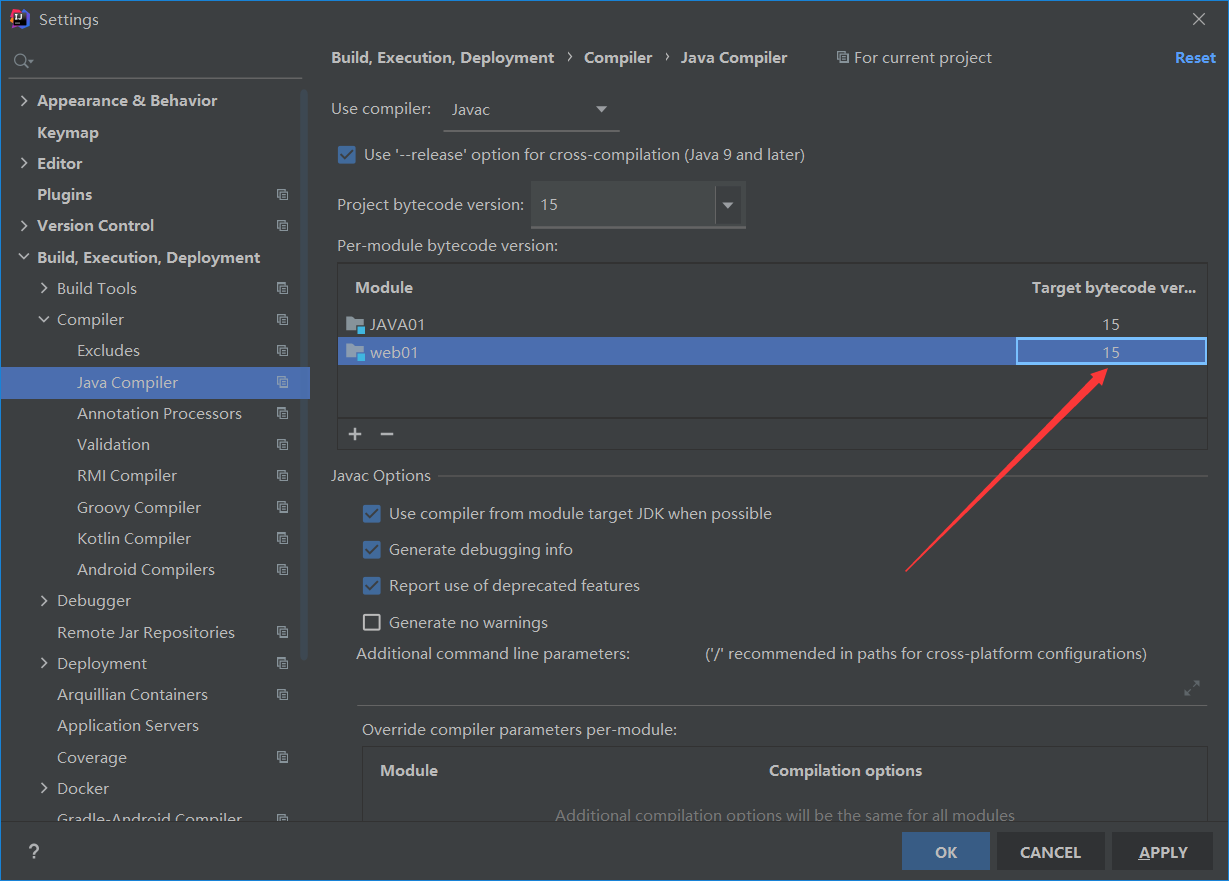Expand Version Control section
1229x881 pixels.
[24, 226]
